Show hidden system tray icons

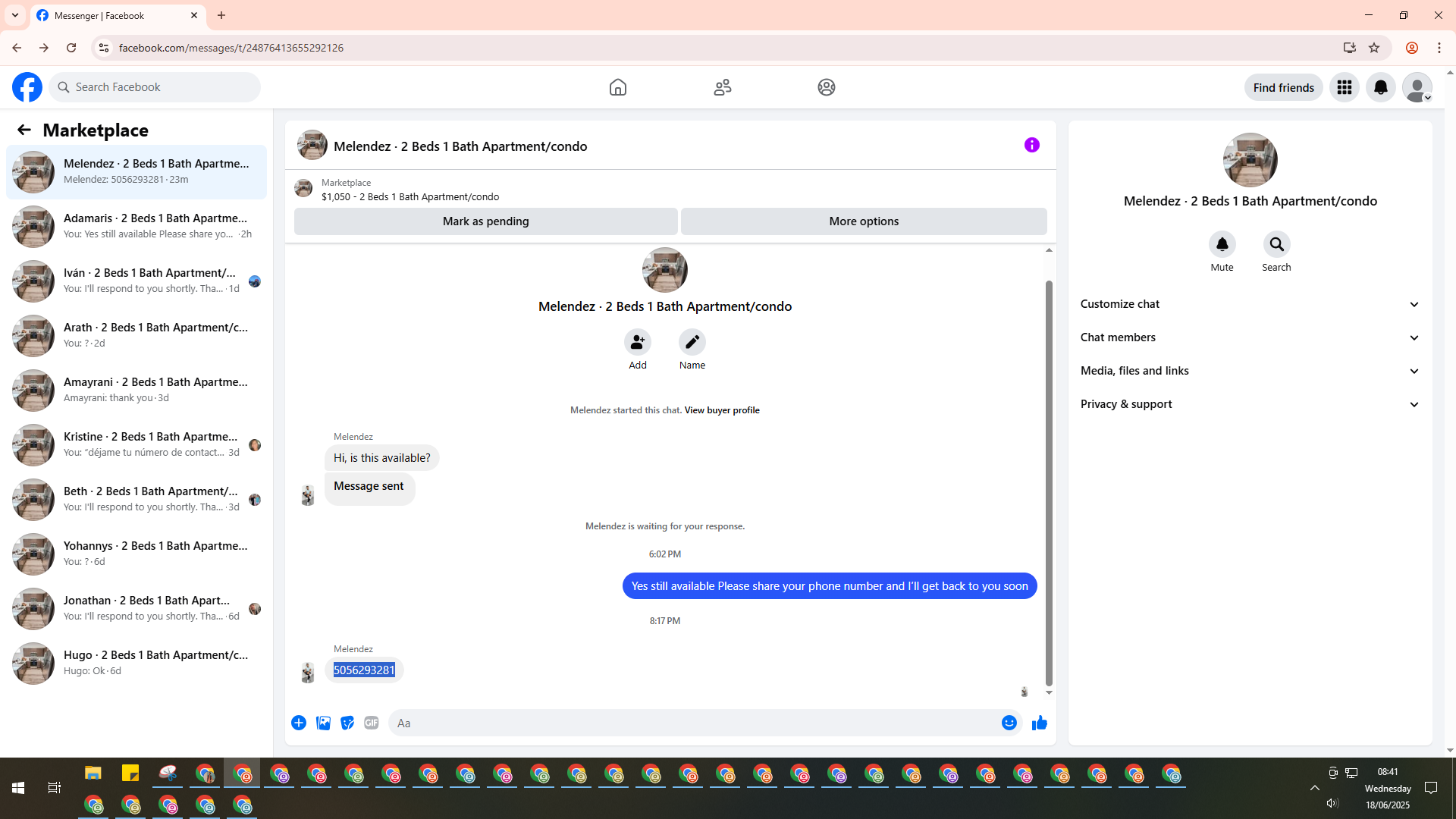1315,788
